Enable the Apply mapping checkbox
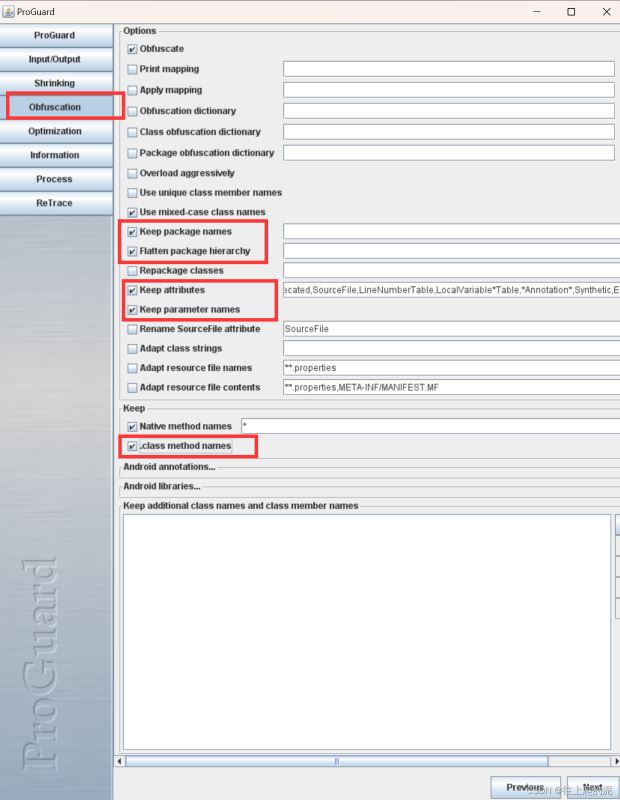 pyautogui.click(x=132, y=90)
